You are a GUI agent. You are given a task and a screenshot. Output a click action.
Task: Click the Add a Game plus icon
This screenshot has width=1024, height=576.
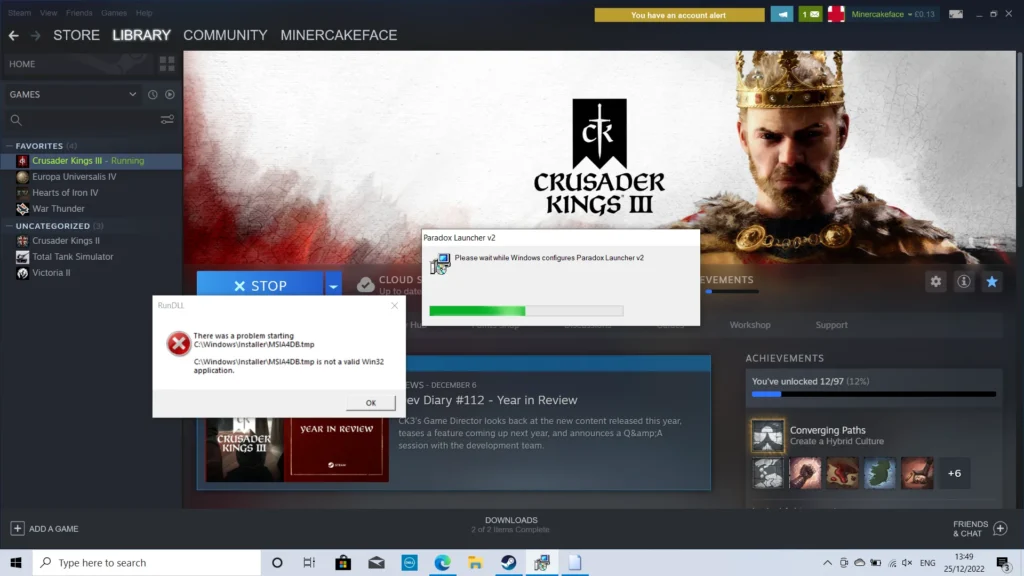(17, 528)
